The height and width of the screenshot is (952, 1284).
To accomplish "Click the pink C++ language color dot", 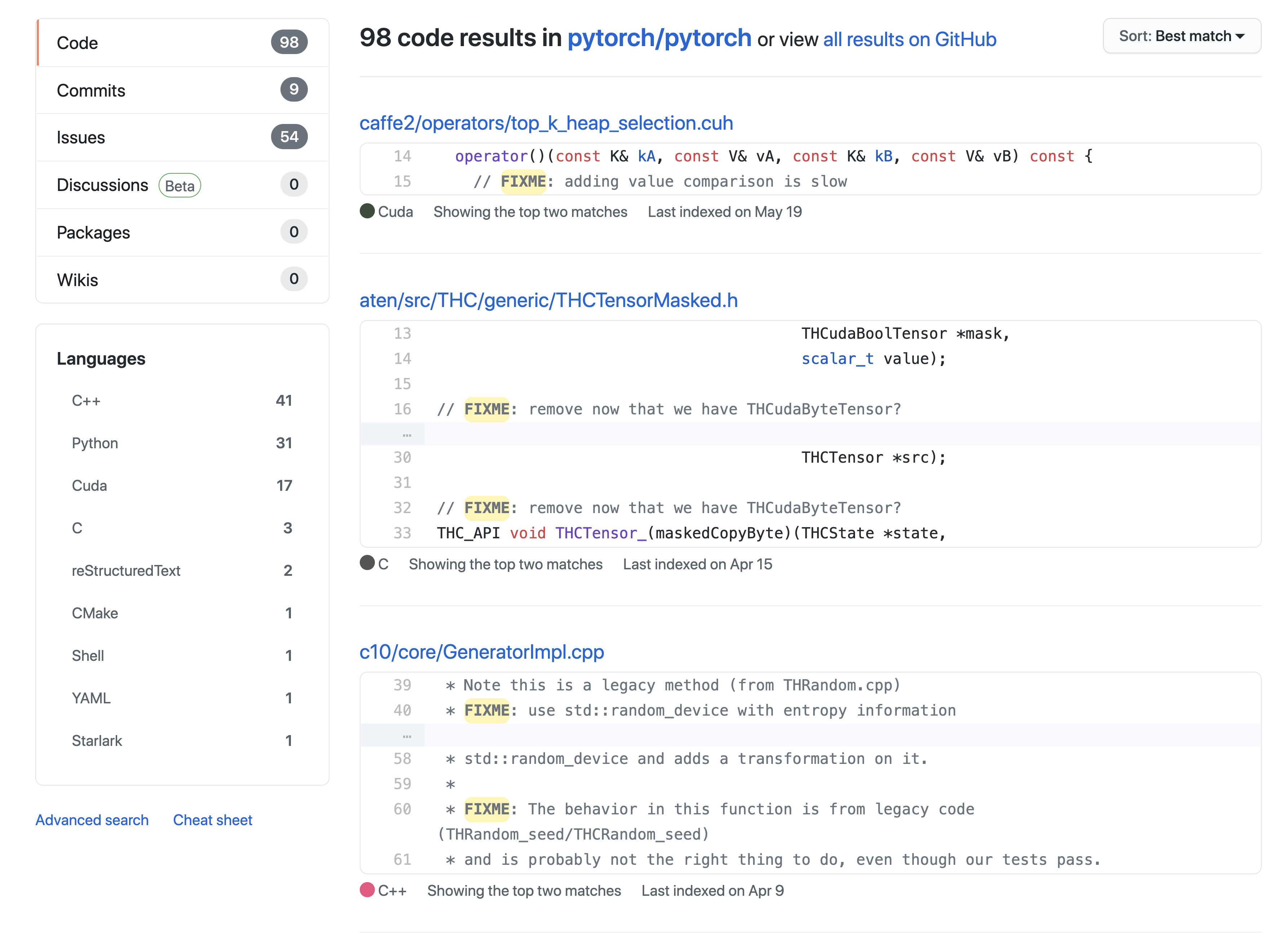I will (367, 890).
